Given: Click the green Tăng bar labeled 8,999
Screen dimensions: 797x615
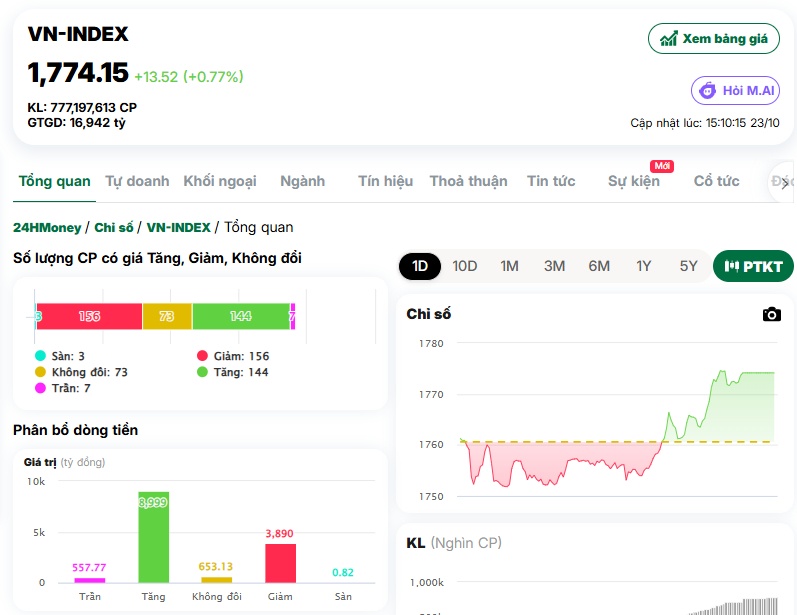Looking at the screenshot, I should [x=154, y=537].
